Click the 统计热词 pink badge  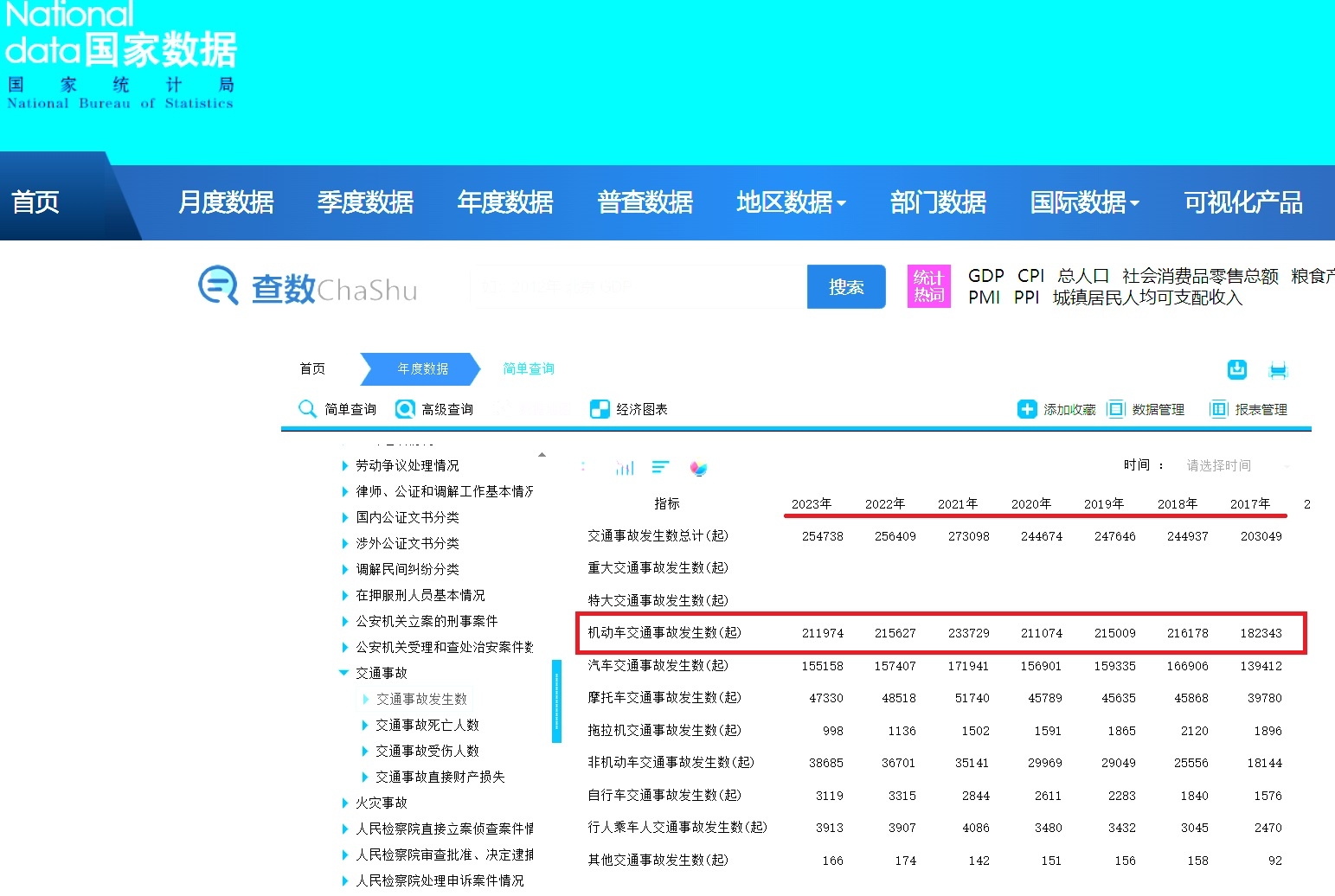929,286
